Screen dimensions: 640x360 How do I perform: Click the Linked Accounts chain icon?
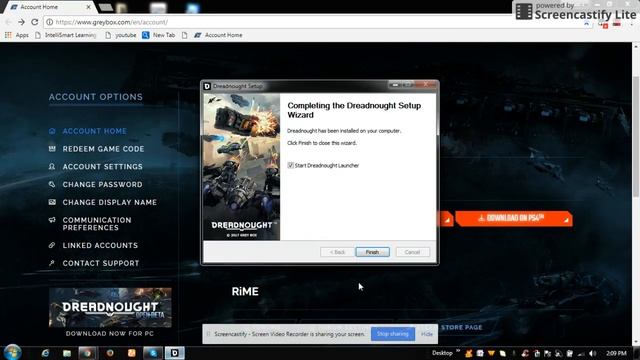click(x=52, y=245)
